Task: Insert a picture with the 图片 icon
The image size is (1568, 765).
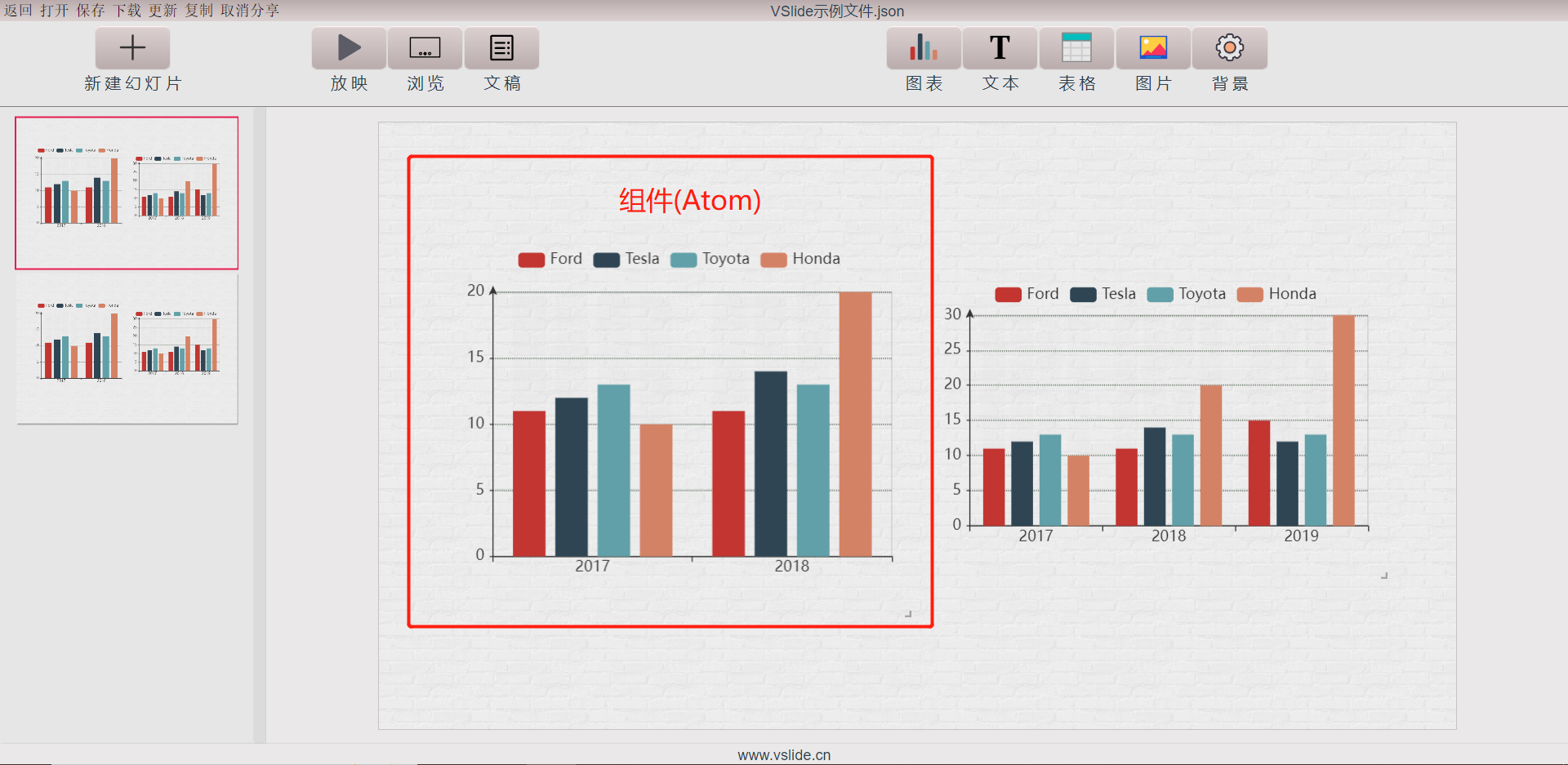Action: 1153,48
